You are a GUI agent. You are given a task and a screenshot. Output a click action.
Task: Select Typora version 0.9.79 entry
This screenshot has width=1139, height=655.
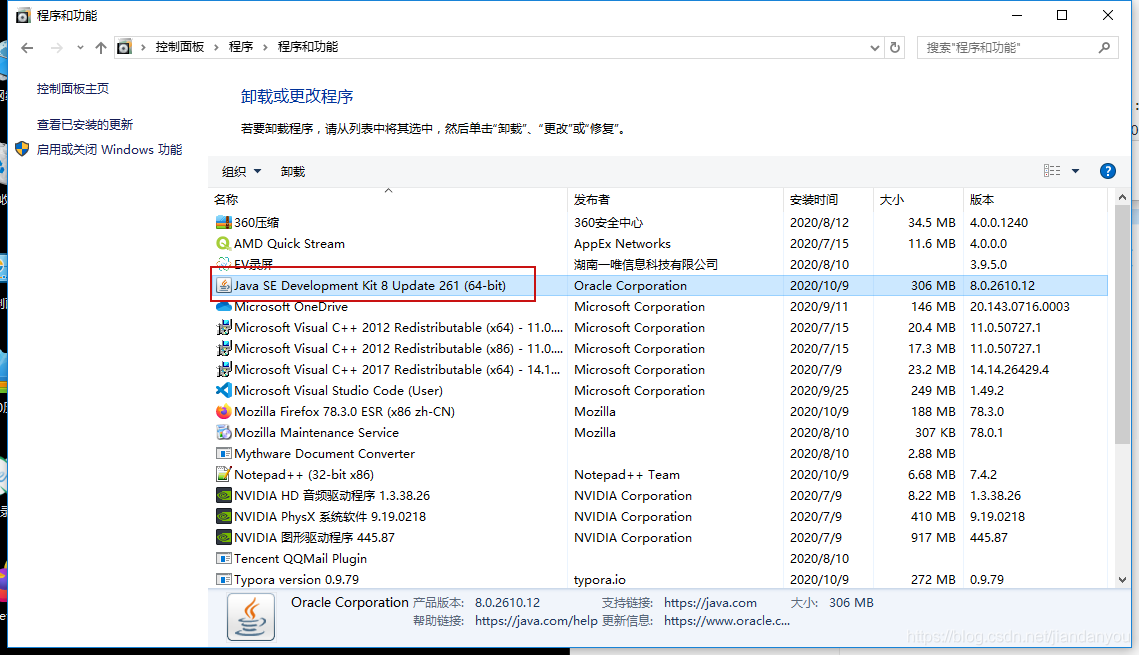click(x=296, y=580)
